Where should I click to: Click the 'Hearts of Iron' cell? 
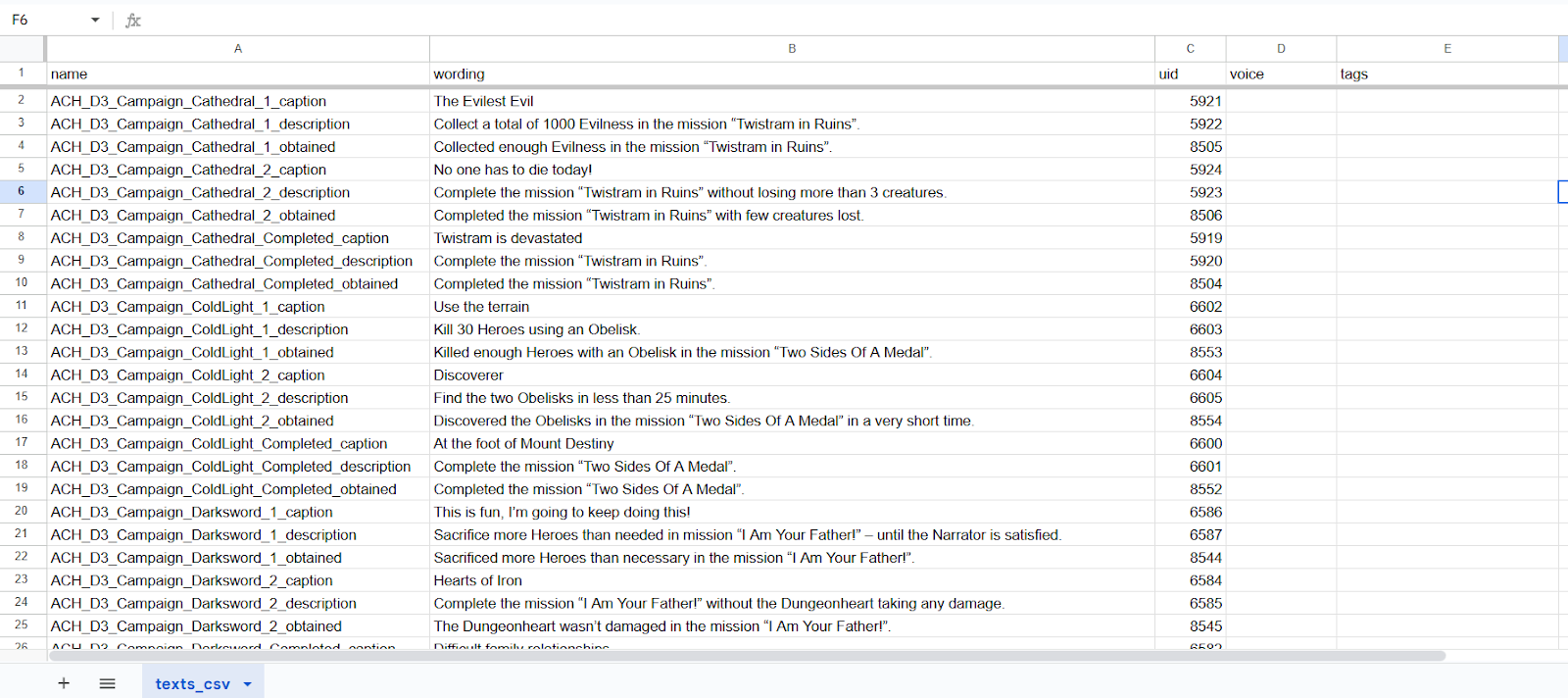pyautogui.click(x=792, y=580)
